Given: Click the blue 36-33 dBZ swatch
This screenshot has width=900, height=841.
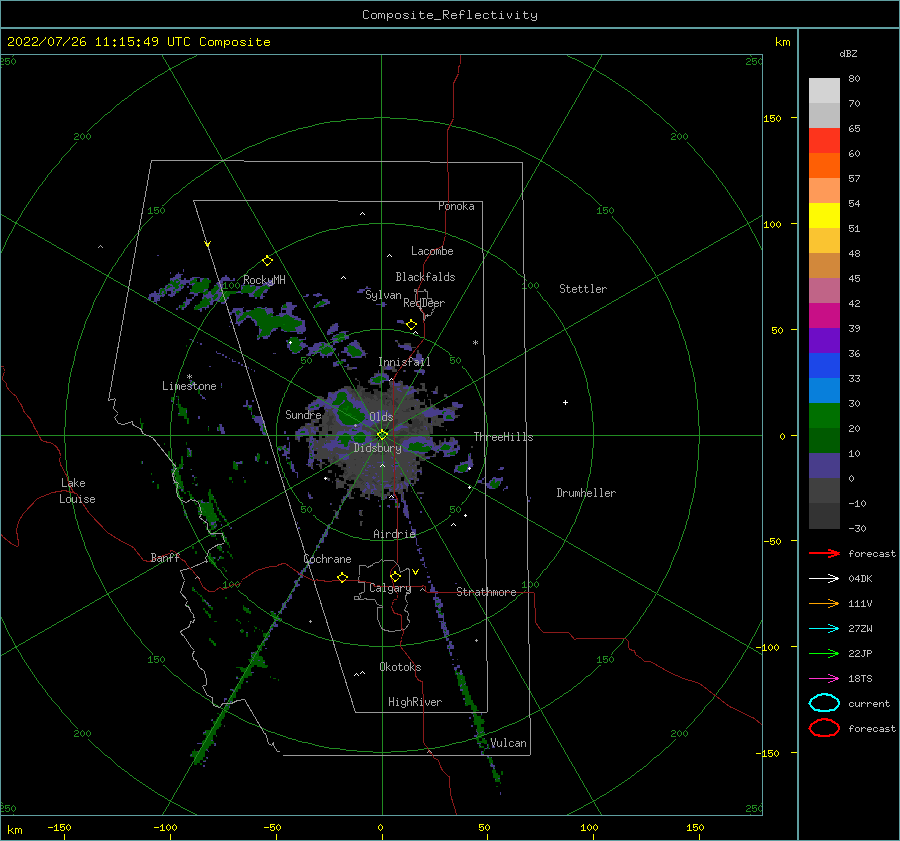Looking at the screenshot, I should [824, 366].
